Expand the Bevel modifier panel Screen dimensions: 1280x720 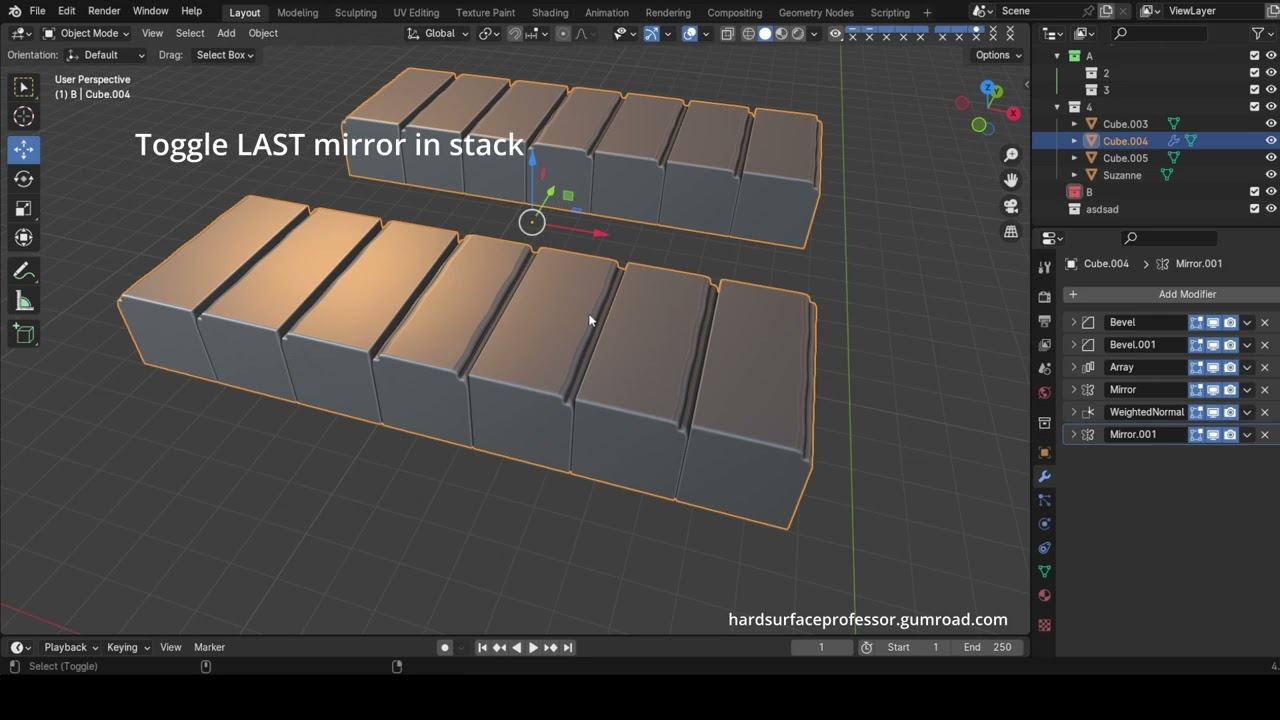coord(1074,322)
